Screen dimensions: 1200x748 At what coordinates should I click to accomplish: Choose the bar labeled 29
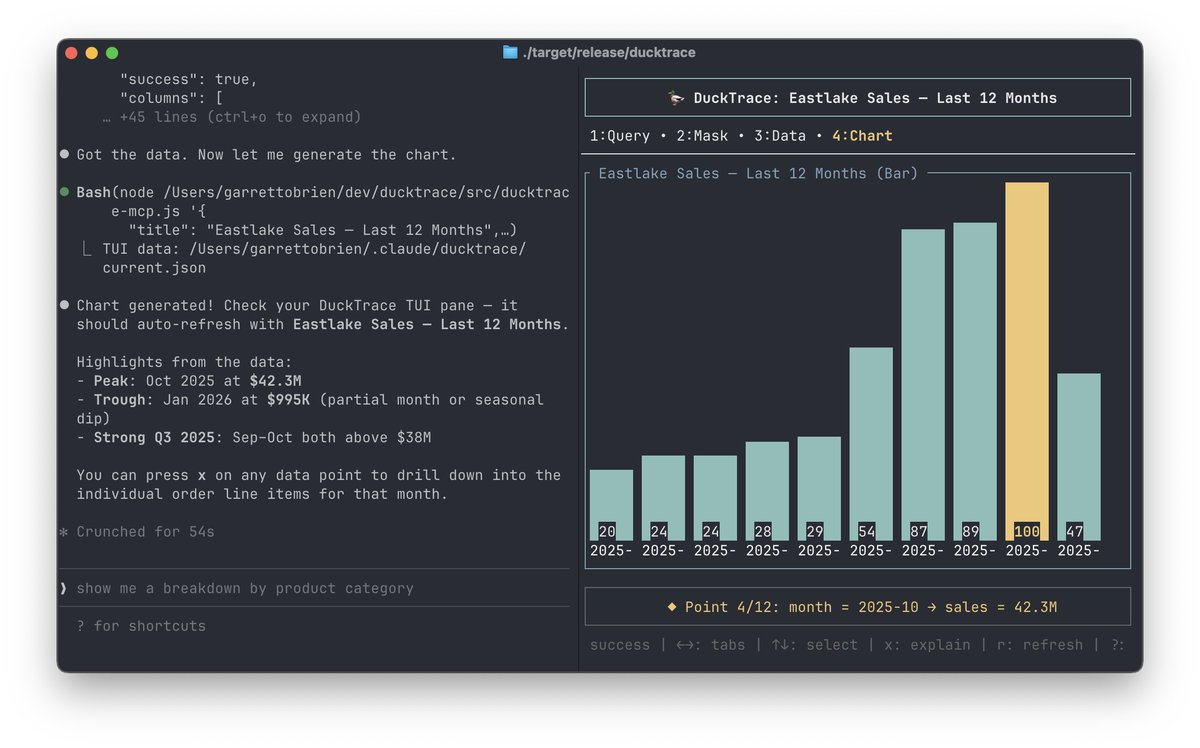click(x=819, y=489)
